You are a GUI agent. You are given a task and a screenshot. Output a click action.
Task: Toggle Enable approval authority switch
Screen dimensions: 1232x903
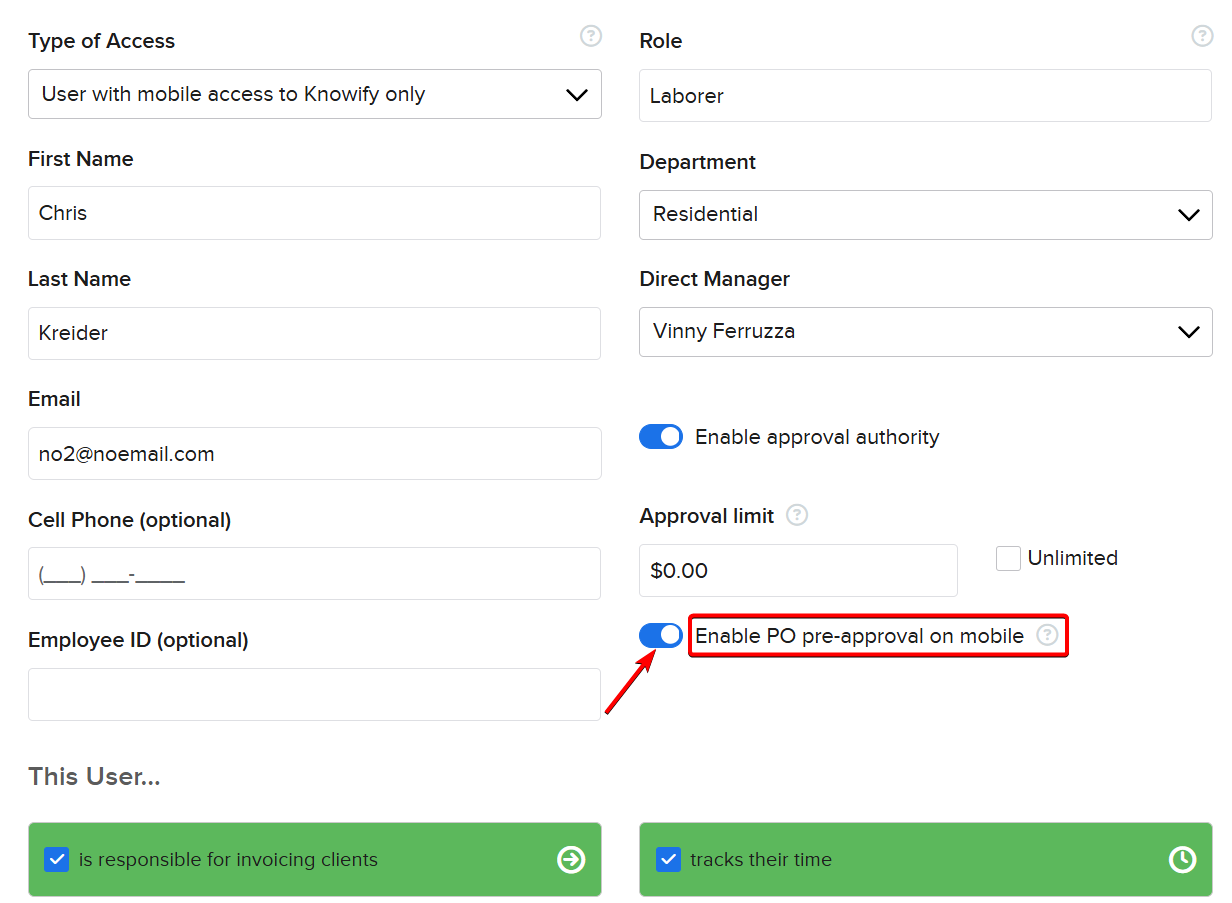661,437
